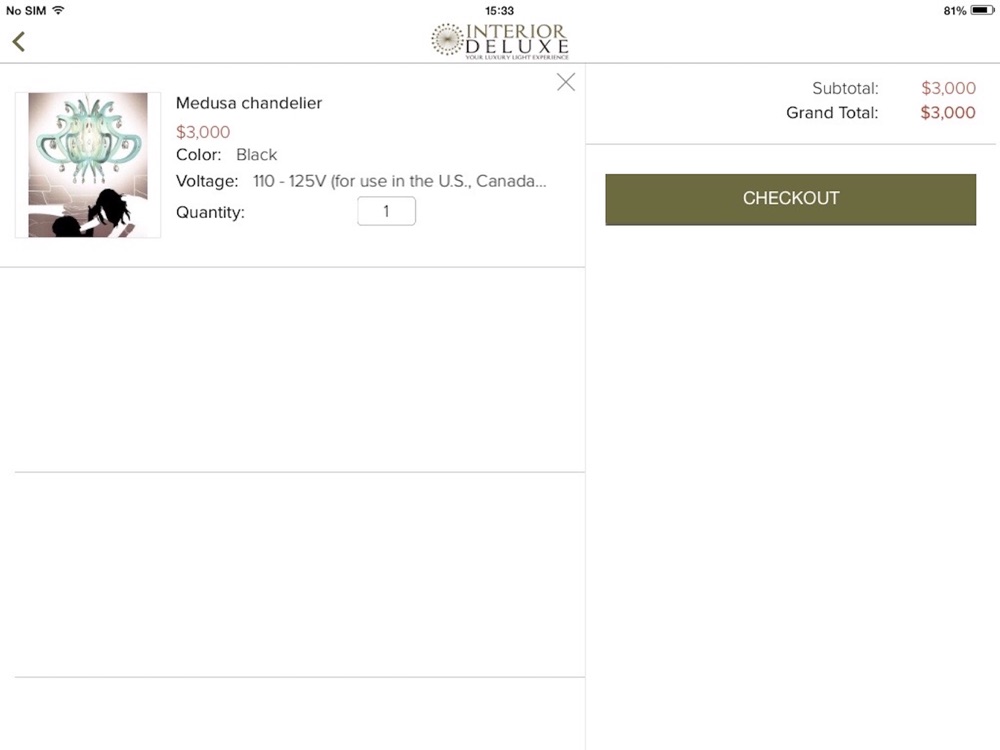Tap the Grand Total label
The width and height of the screenshot is (1000, 750).
coord(832,113)
